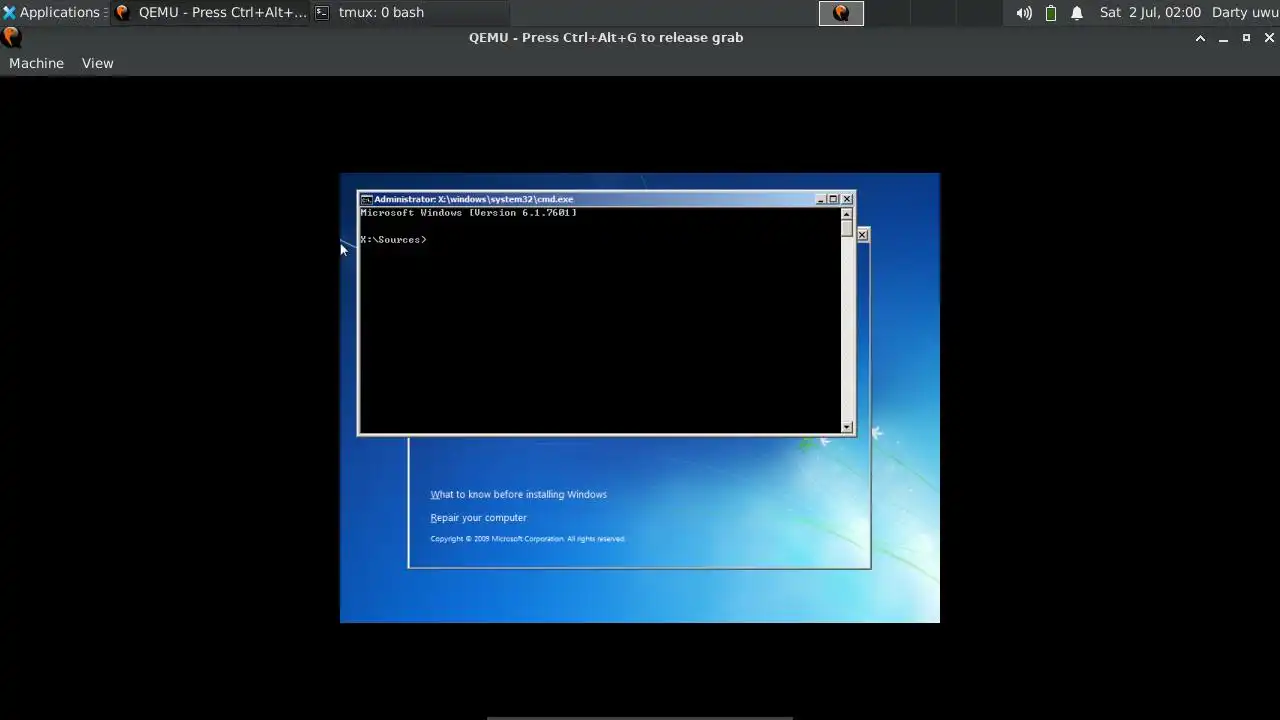Viewport: 1280px width, 720px height.
Task: Minimize the QEMU host window
Action: click(1223, 38)
